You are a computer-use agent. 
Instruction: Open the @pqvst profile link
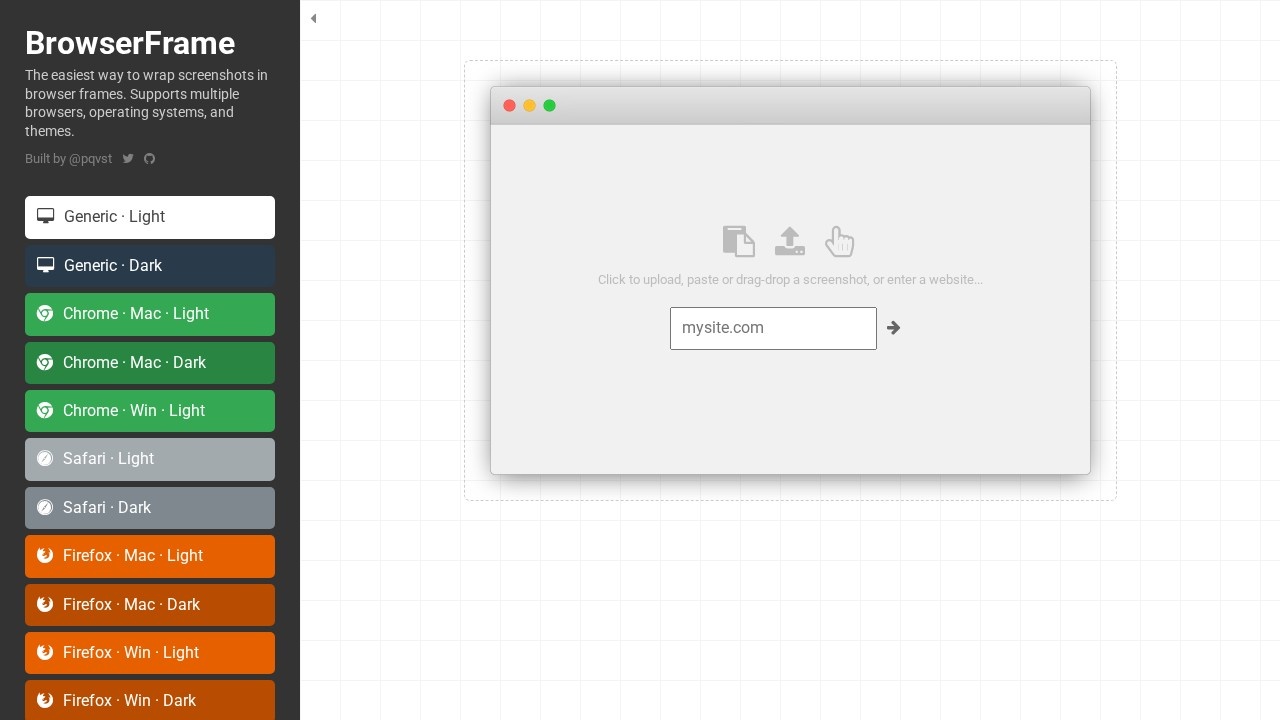tap(90, 158)
